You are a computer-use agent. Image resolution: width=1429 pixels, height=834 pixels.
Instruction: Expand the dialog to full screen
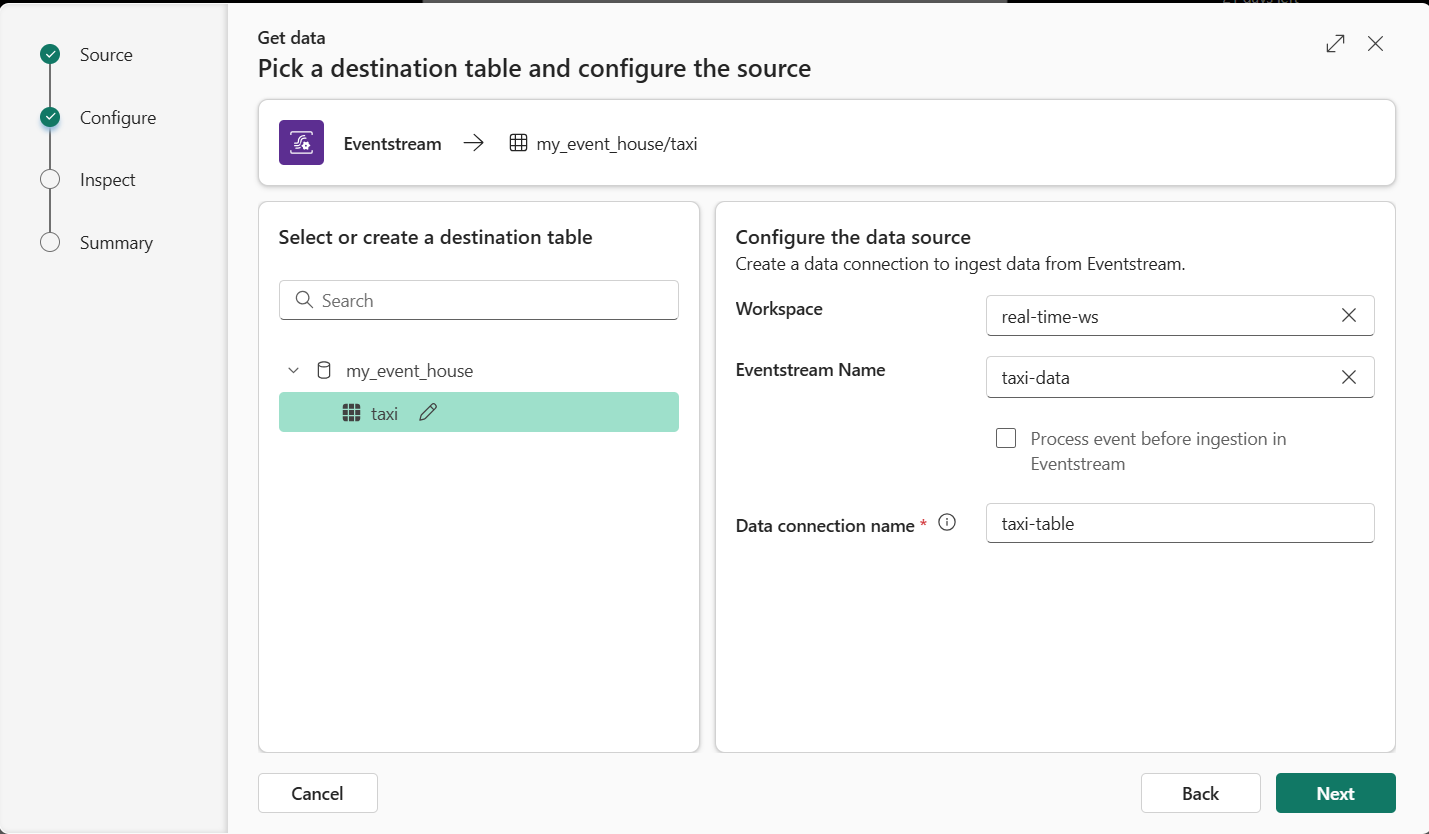1335,44
